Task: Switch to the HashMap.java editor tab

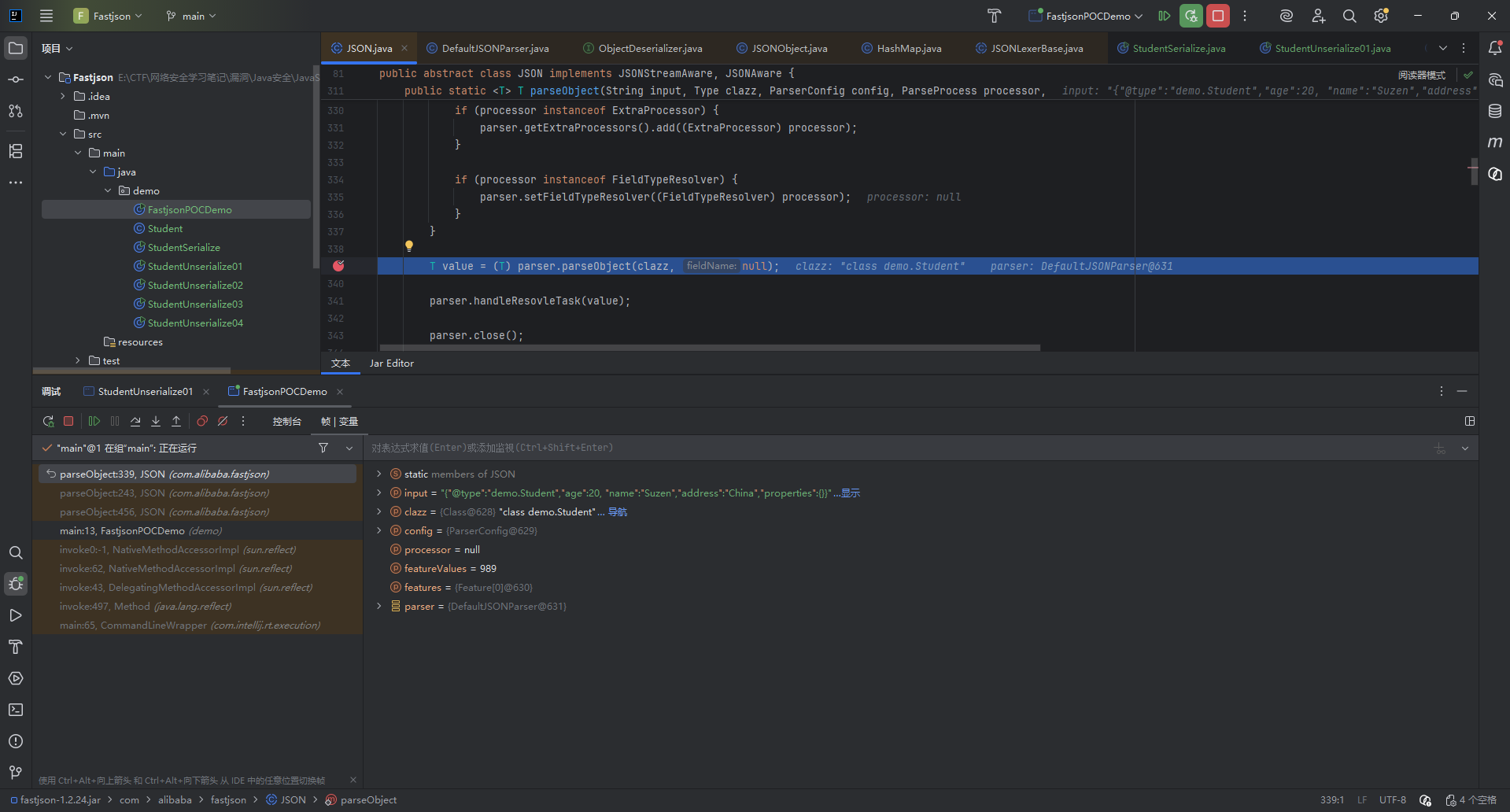Action: click(x=902, y=49)
